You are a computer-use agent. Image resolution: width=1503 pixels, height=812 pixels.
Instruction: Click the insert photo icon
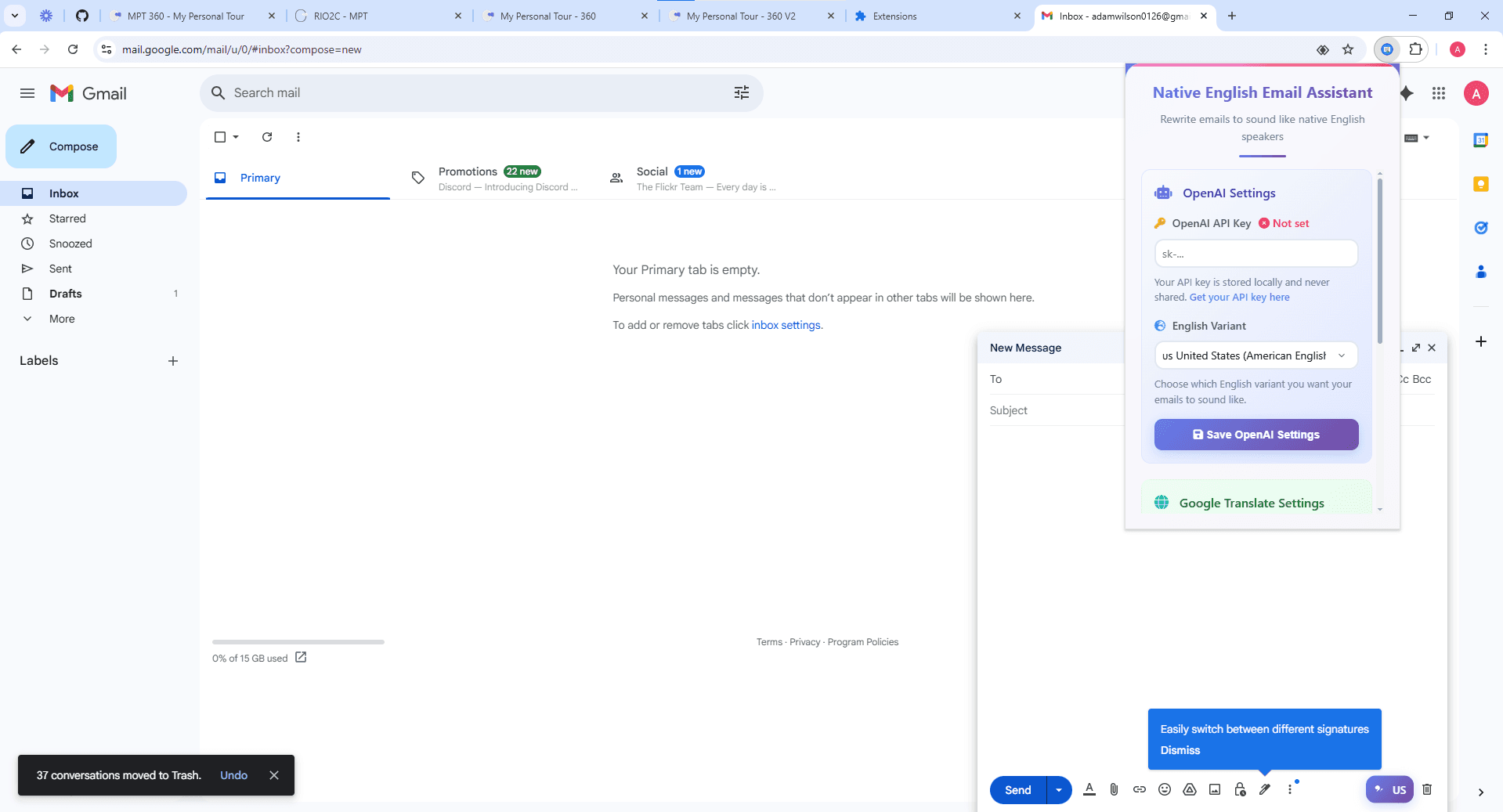[x=1215, y=789]
